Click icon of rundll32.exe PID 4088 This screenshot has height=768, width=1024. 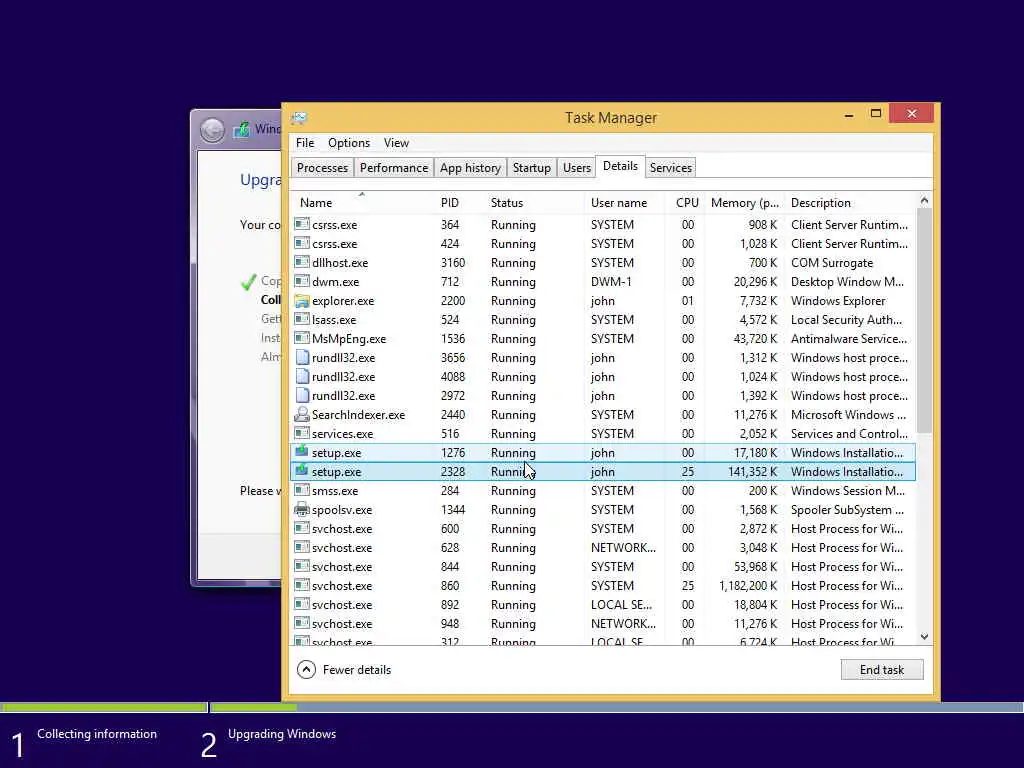point(302,377)
